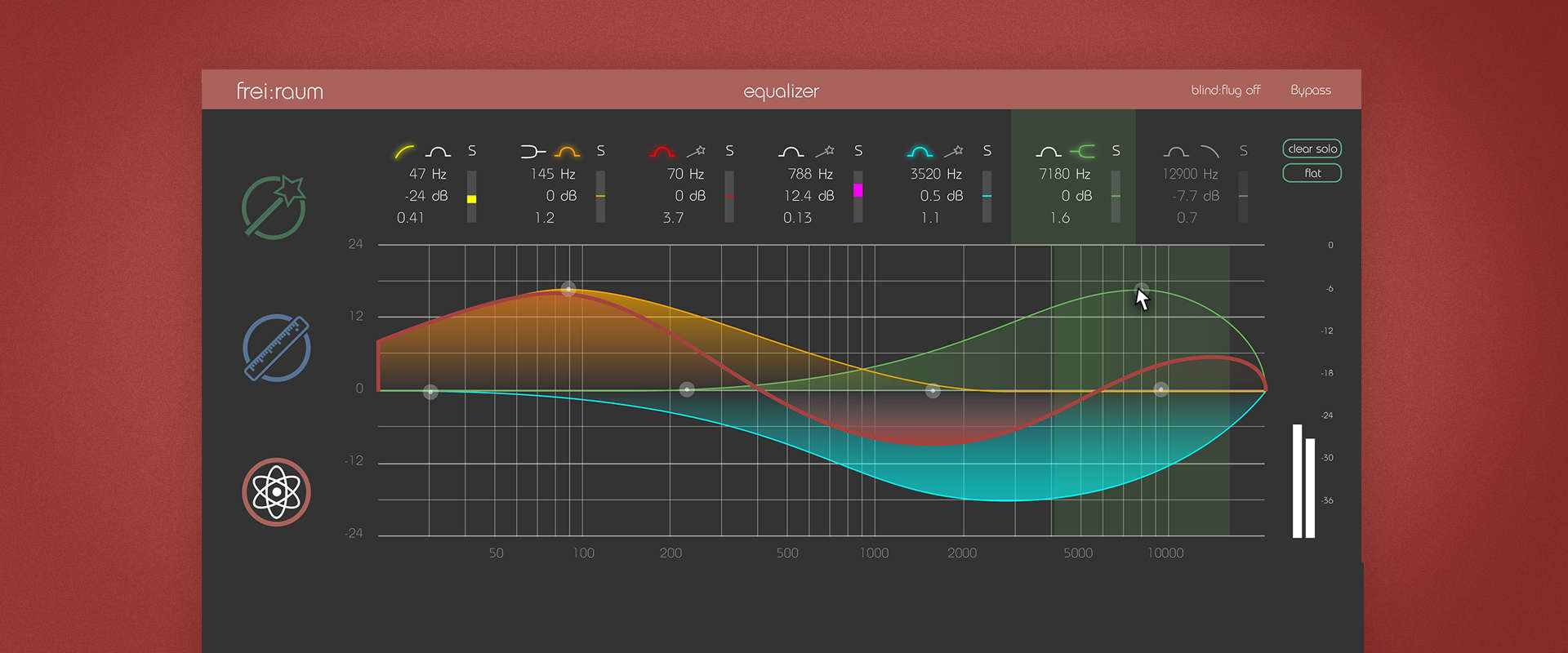1568x653 pixels.
Task: Solo the 7180 Hz band
Action: pyautogui.click(x=1116, y=151)
